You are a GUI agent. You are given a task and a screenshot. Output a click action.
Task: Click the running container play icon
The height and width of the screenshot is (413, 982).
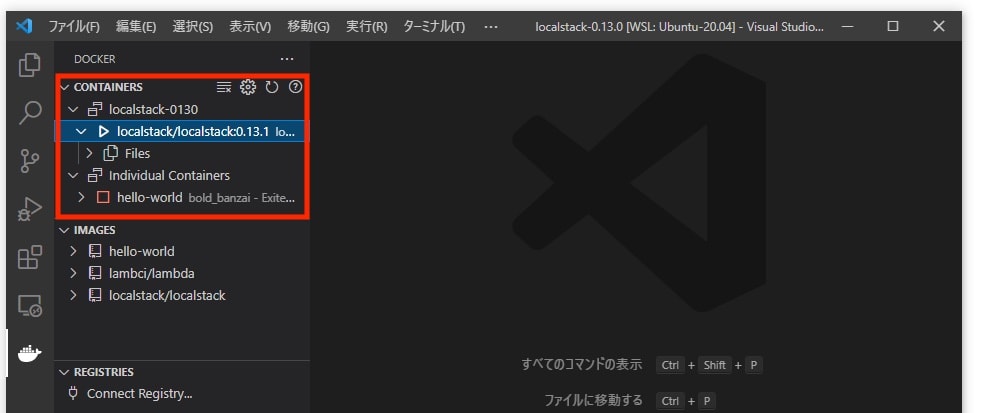pyautogui.click(x=103, y=132)
